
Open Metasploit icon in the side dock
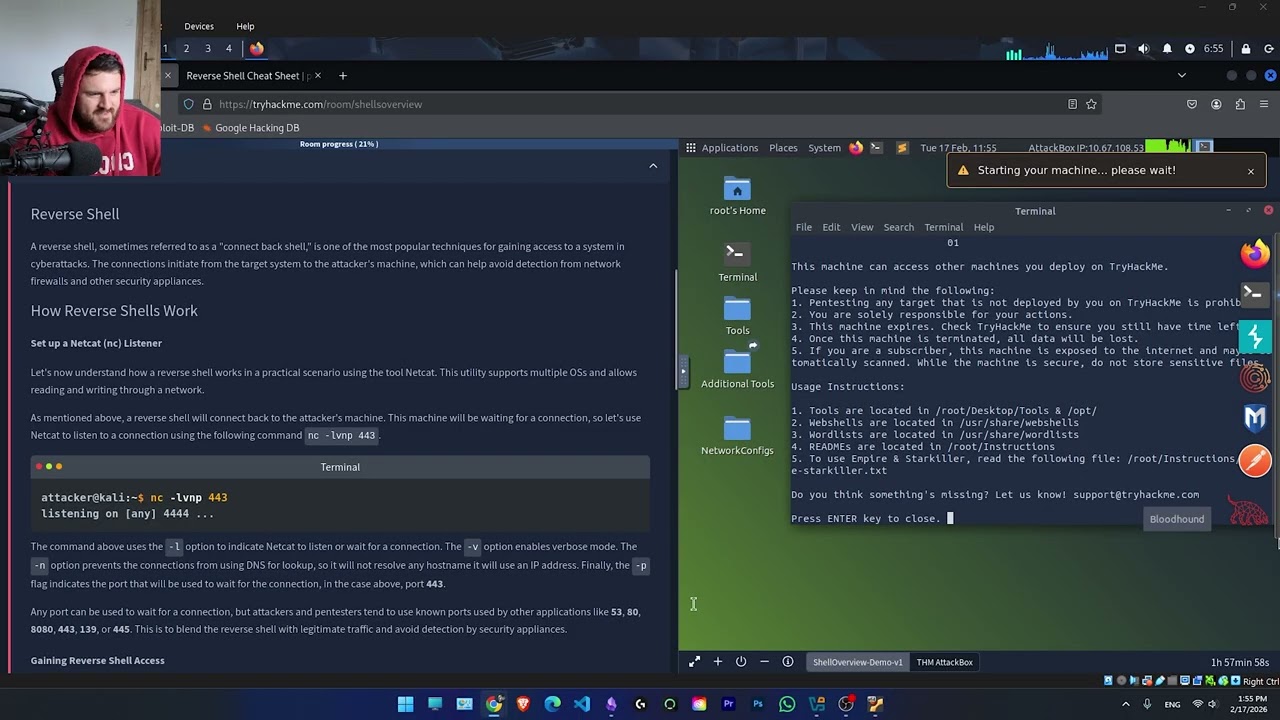coord(1255,418)
